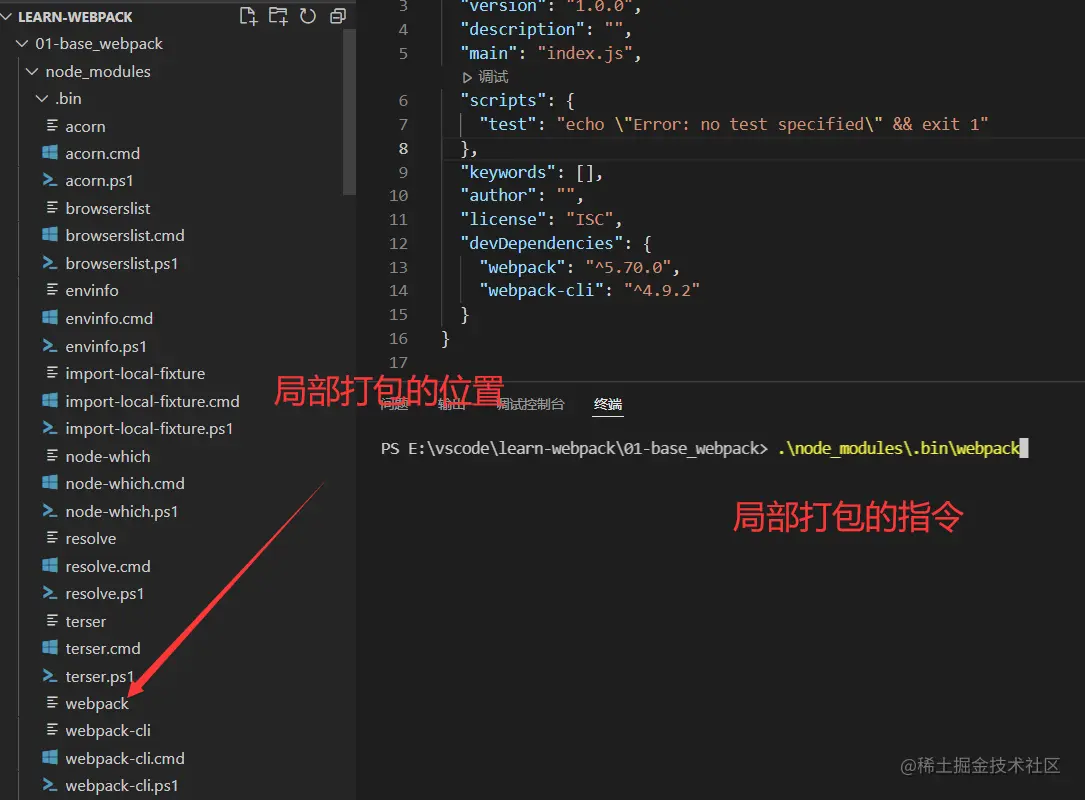This screenshot has width=1085, height=800.
Task: Click the New File icon in explorer header
Action: click(248, 16)
